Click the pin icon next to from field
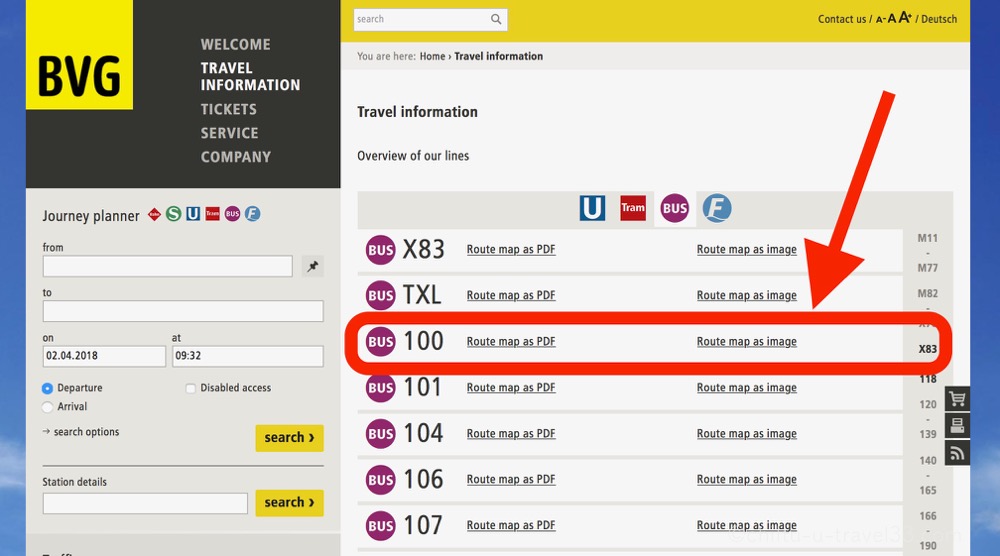 click(312, 267)
